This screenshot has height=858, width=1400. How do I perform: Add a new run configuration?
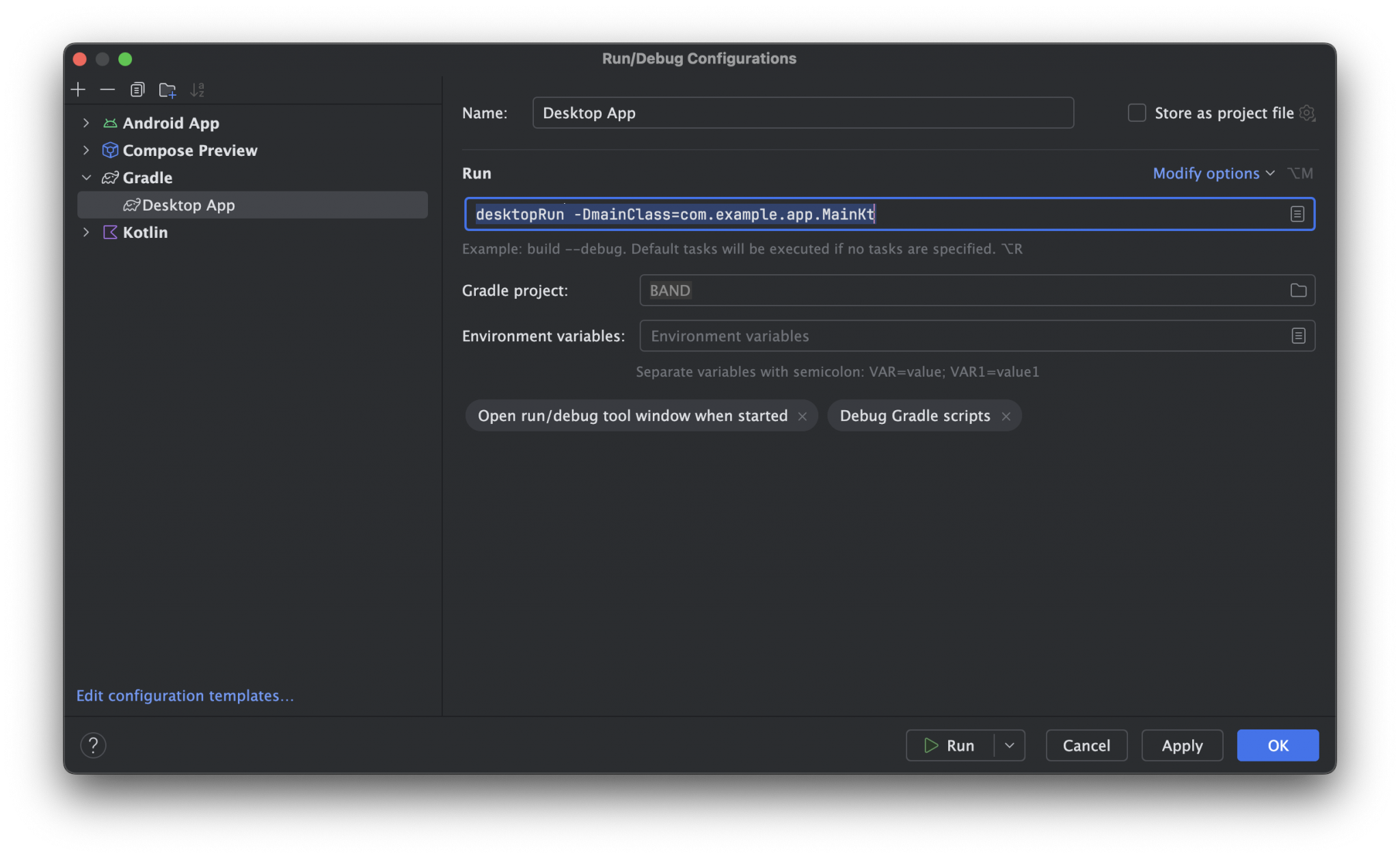(x=78, y=90)
